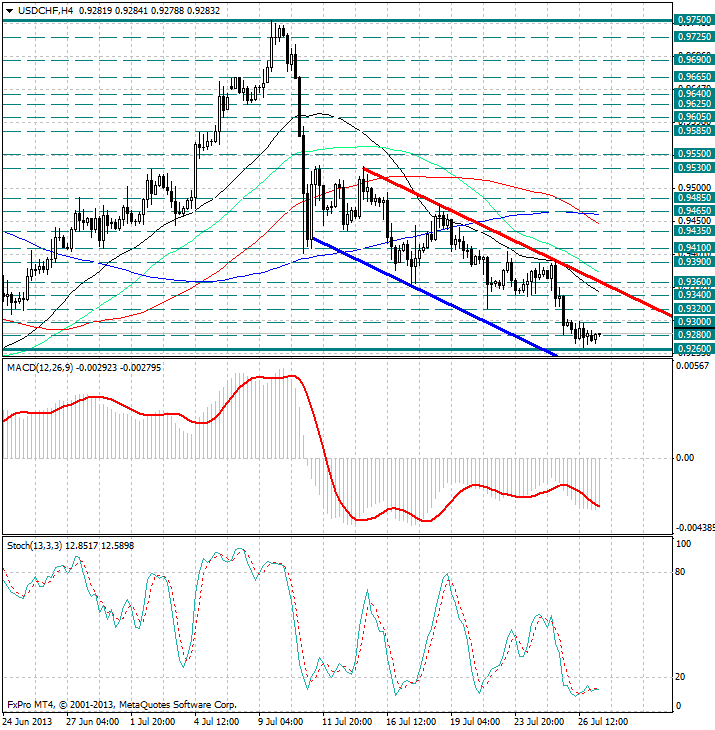Select the thick red descending trendline
The image size is (715, 730).
[517, 242]
